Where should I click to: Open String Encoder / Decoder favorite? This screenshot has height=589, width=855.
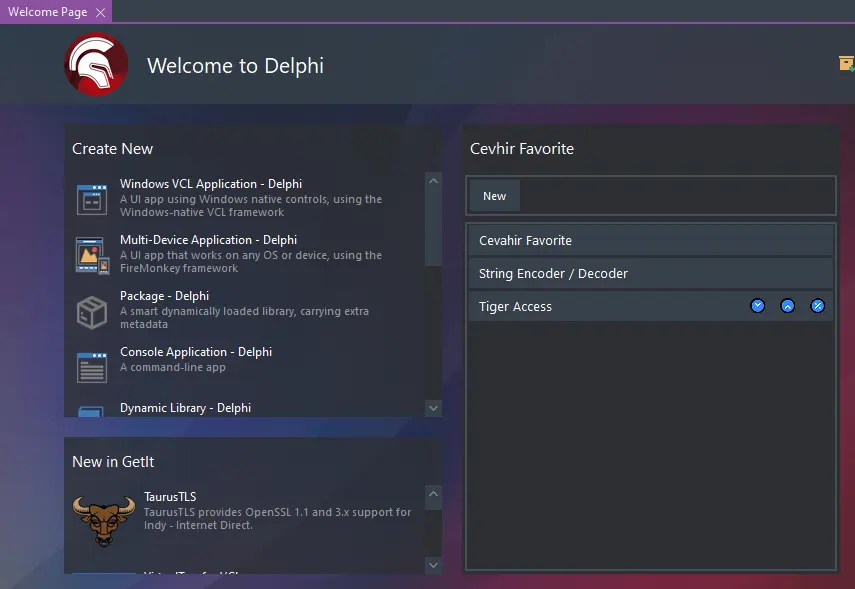click(x=651, y=273)
